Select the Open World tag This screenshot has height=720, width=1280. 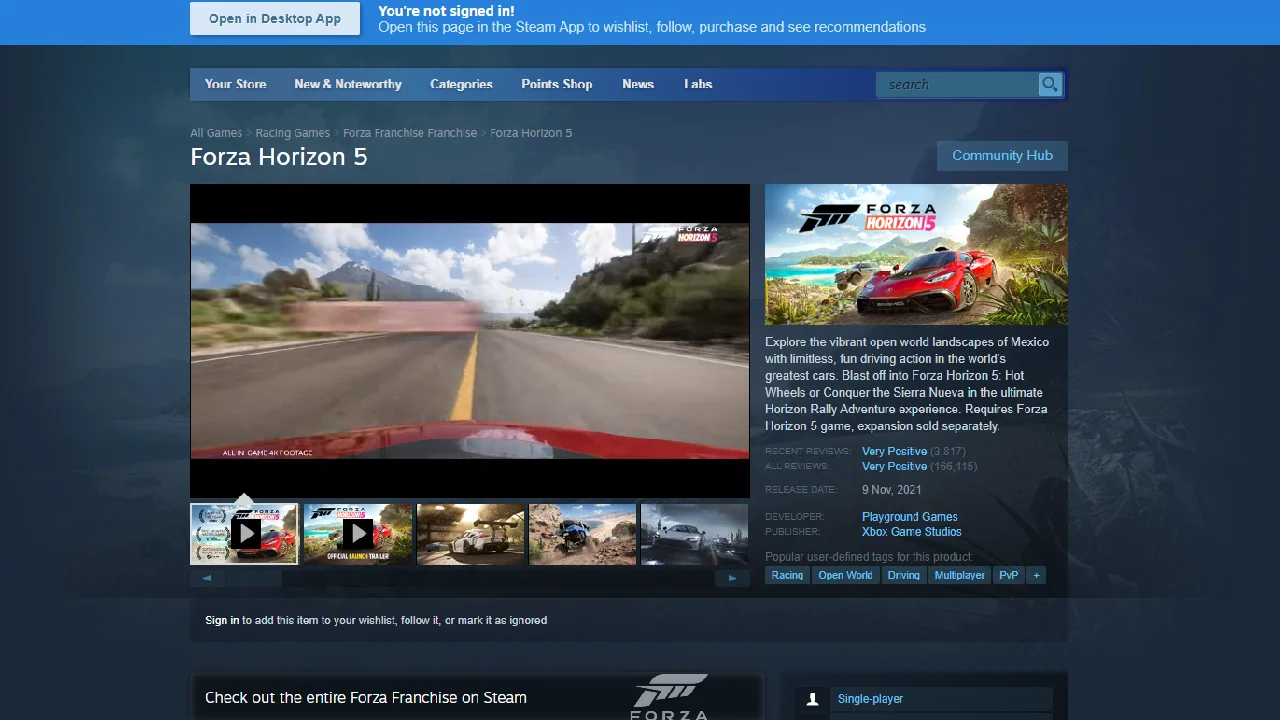point(845,575)
